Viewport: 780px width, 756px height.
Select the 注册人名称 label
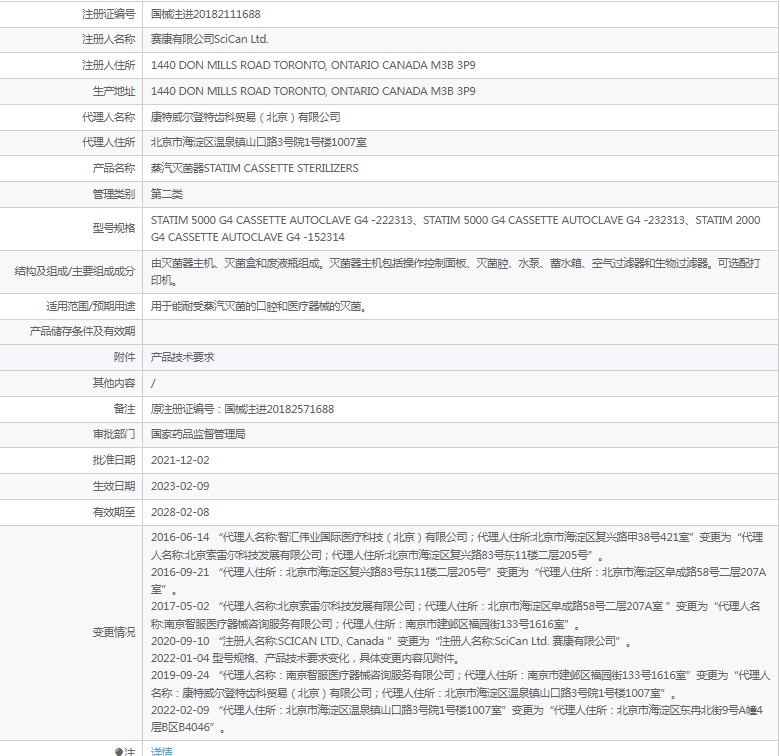point(108,39)
